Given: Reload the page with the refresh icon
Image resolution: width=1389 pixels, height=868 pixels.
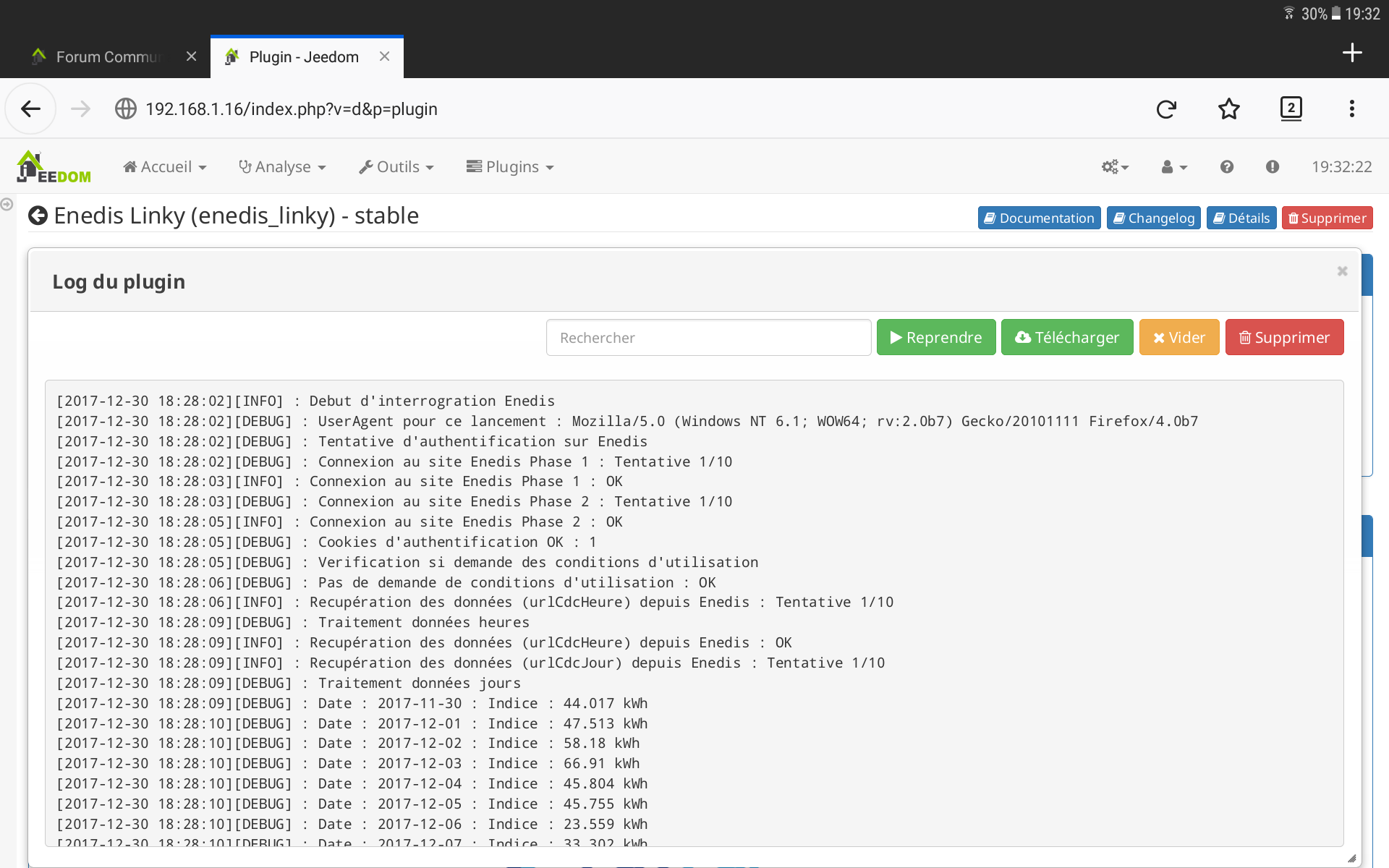Looking at the screenshot, I should click(x=1166, y=109).
